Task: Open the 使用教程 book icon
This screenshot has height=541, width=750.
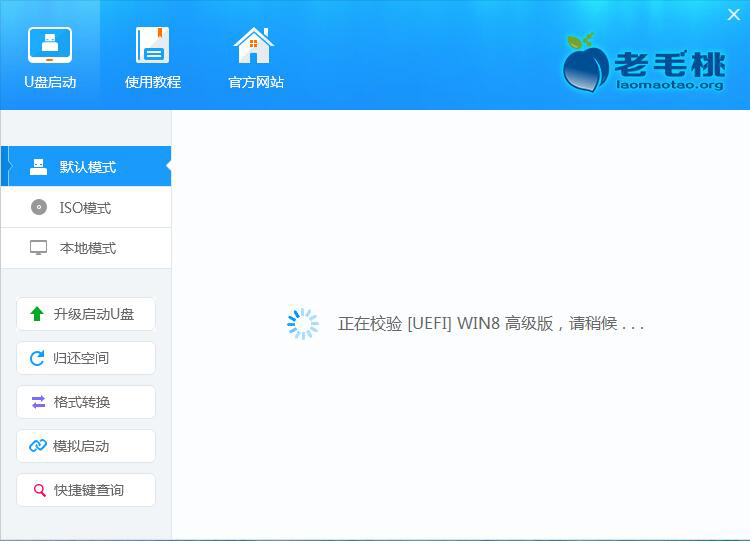Action: point(153,45)
